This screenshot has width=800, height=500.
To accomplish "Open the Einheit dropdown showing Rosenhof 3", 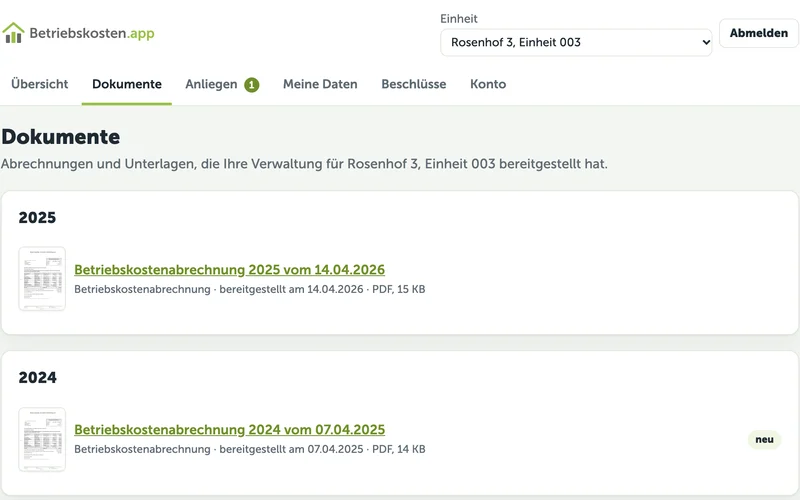I will (x=576, y=42).
